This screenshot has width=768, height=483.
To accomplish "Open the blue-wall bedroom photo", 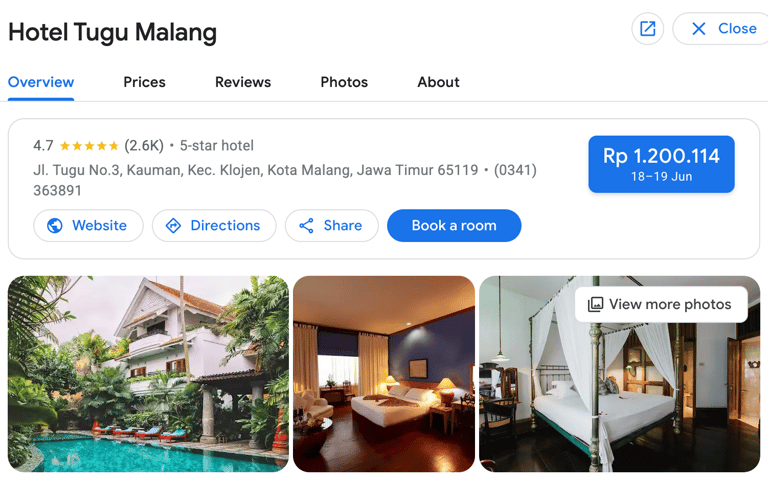I will coord(384,374).
